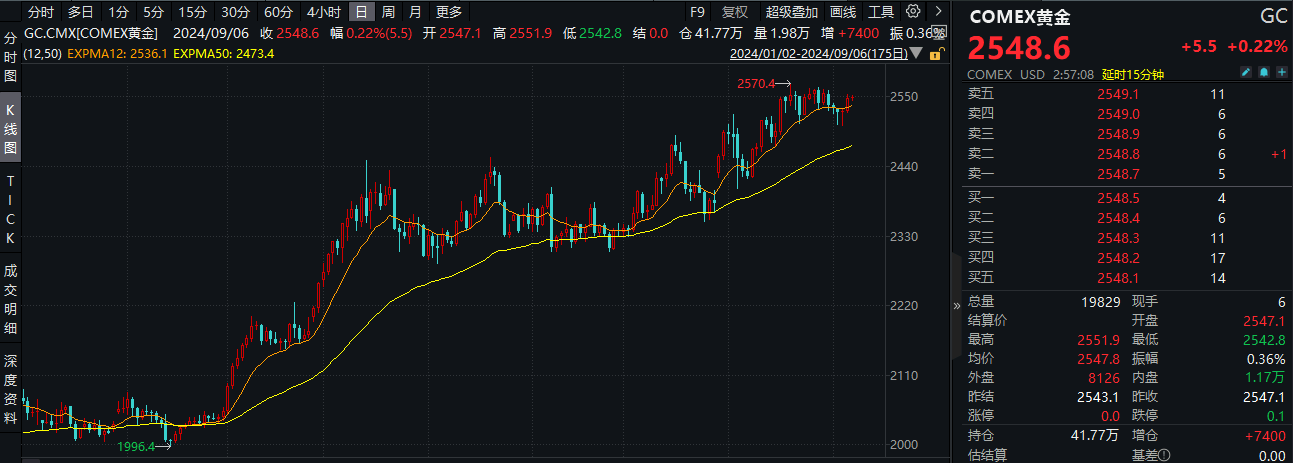Click the 买四 price 2548.2
This screenshot has height=463, width=1293.
[1118, 258]
